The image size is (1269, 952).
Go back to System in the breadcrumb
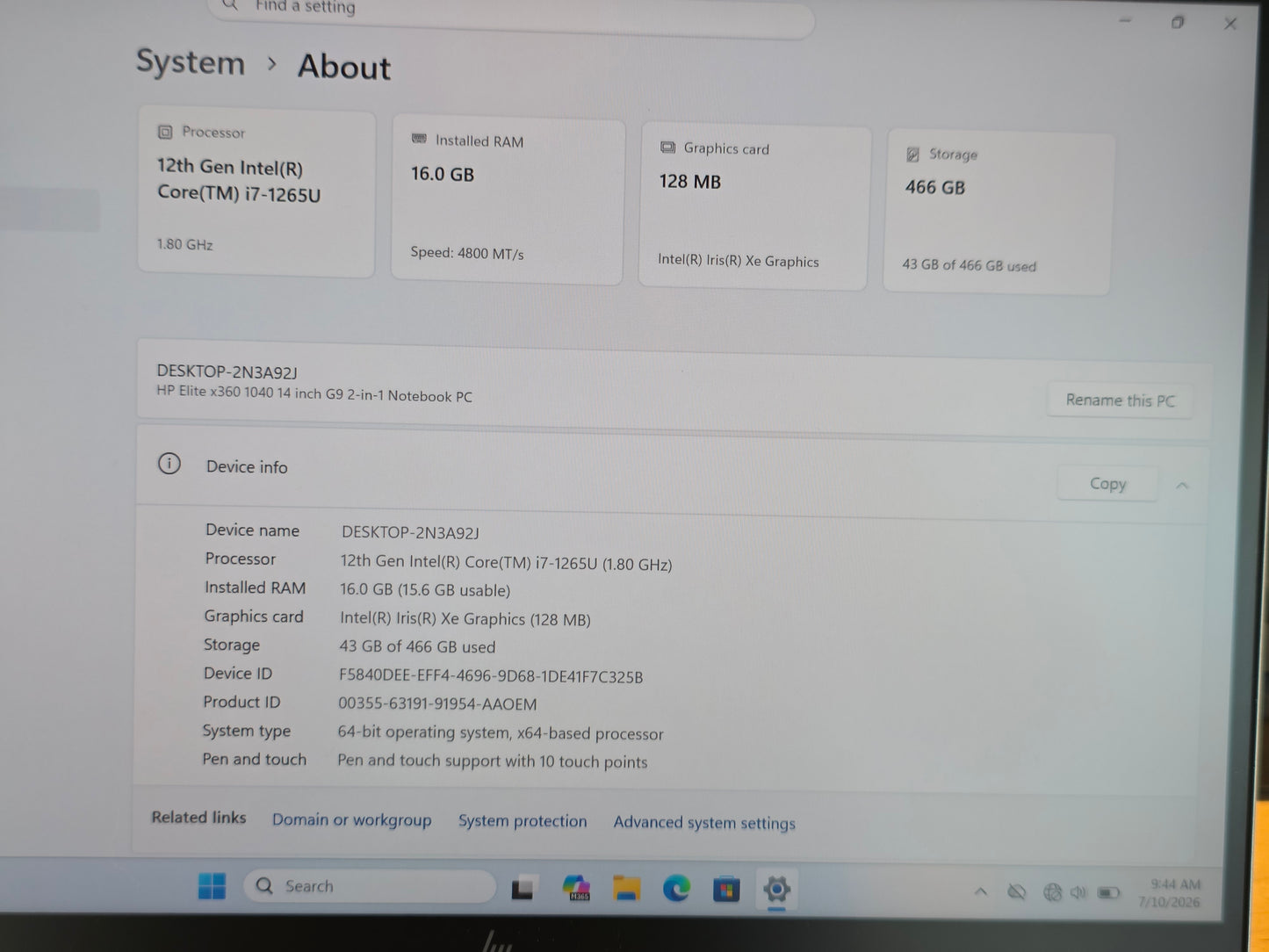pos(191,62)
